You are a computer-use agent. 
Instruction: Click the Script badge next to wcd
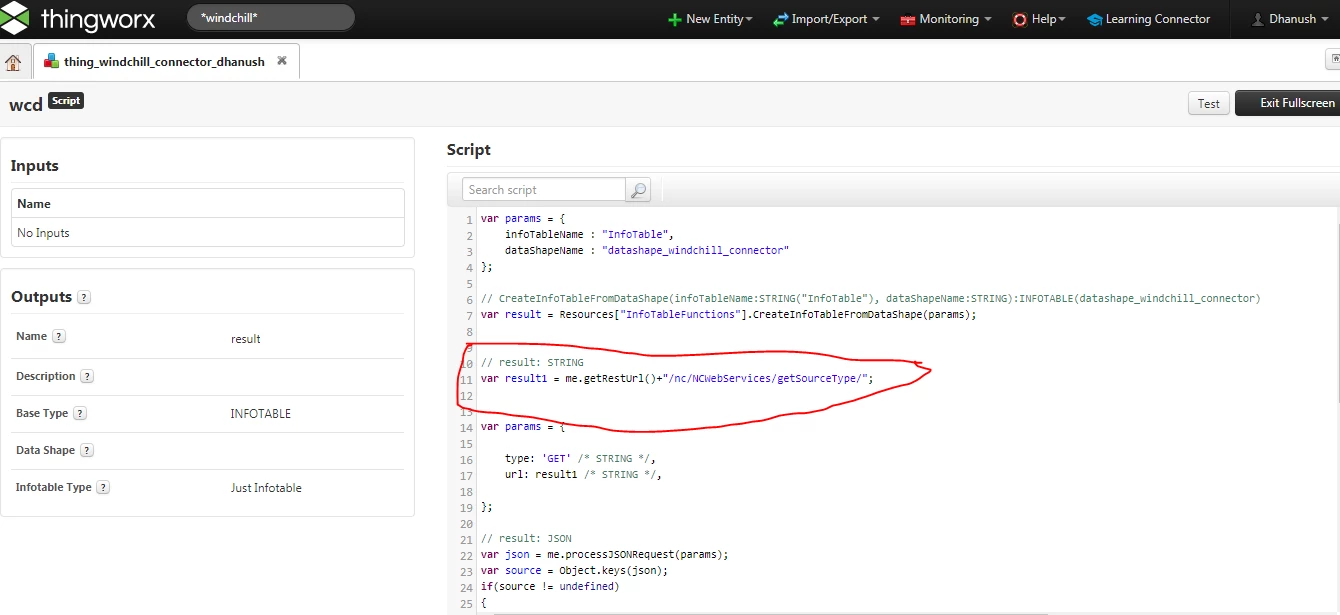pyautogui.click(x=66, y=100)
